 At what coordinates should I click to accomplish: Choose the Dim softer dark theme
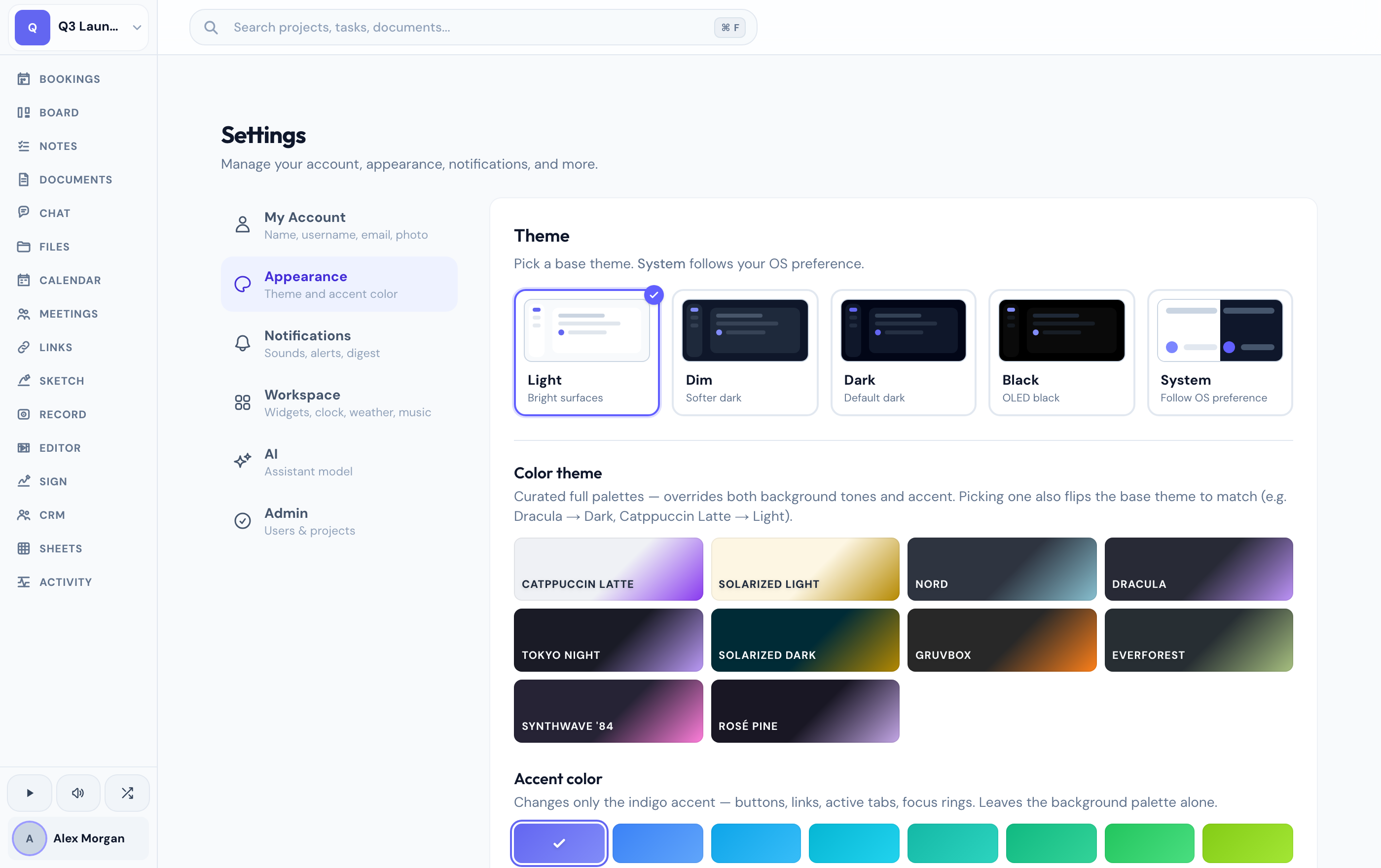tap(745, 352)
